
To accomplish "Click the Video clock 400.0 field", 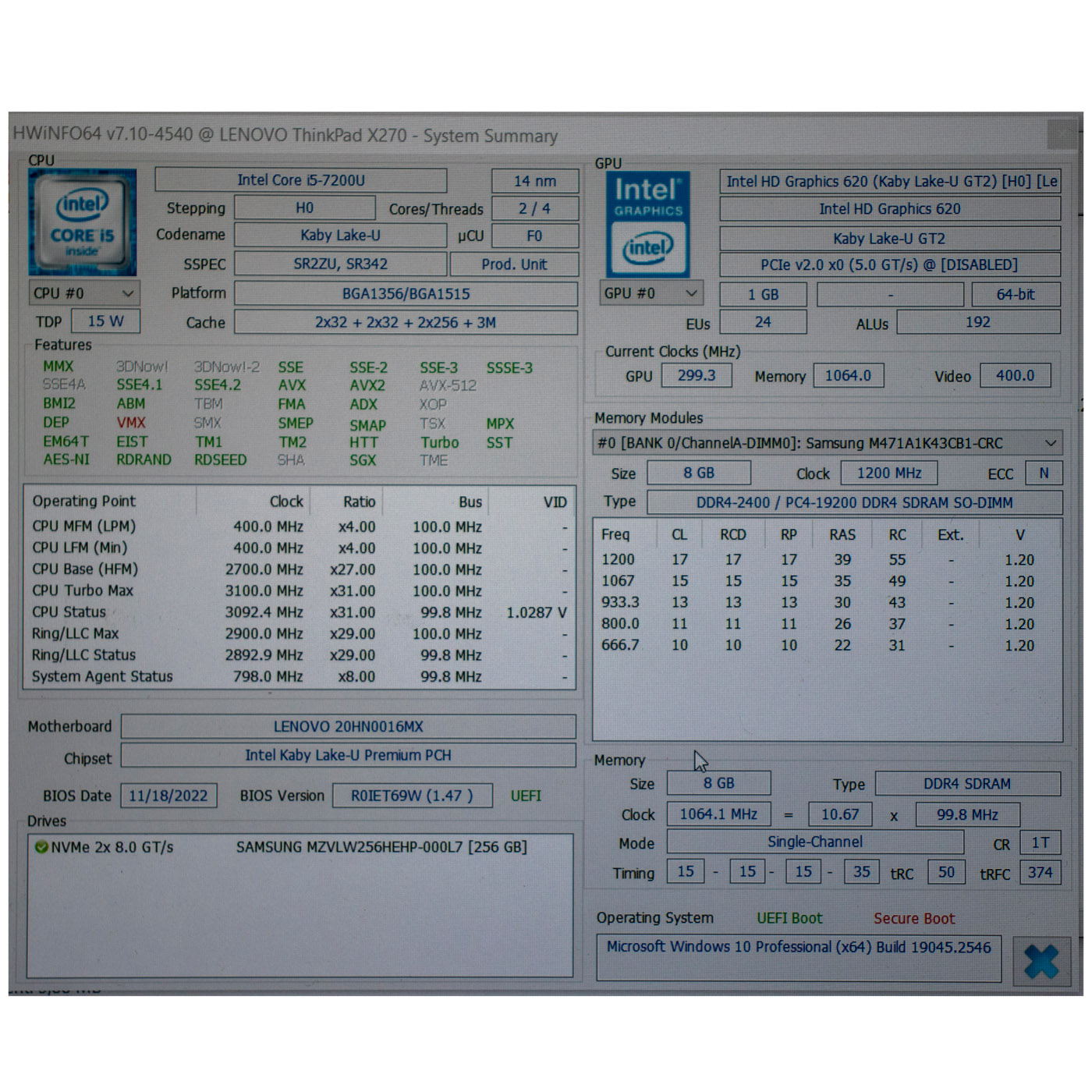I will [1016, 375].
